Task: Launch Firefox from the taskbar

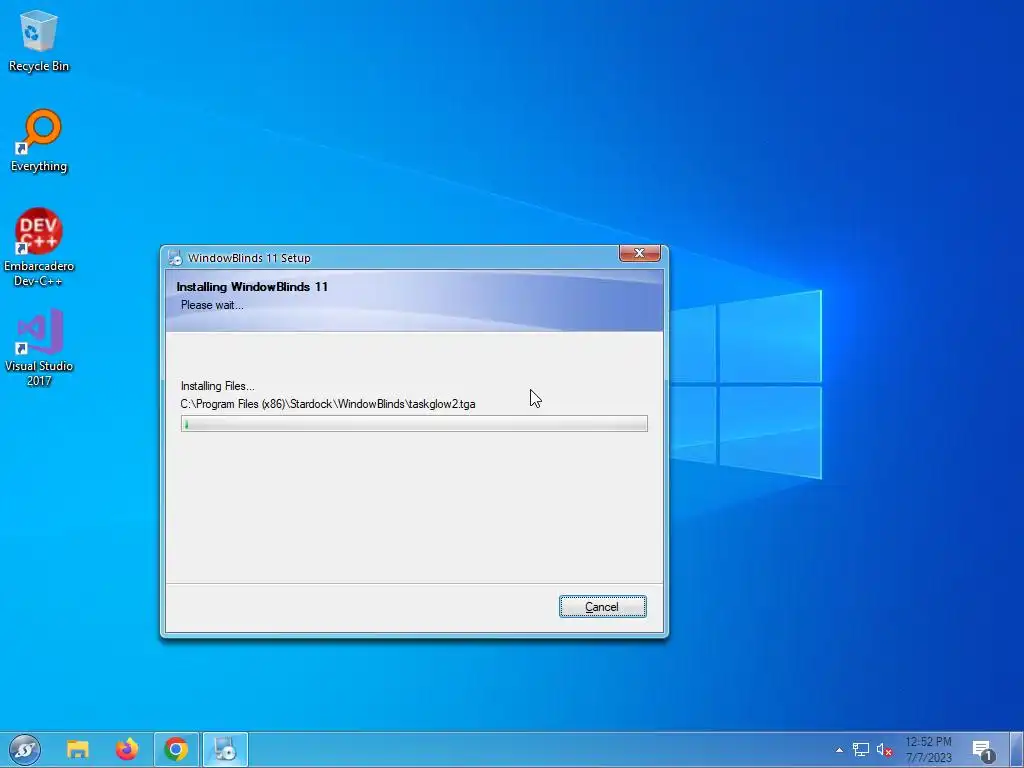Action: (x=127, y=749)
